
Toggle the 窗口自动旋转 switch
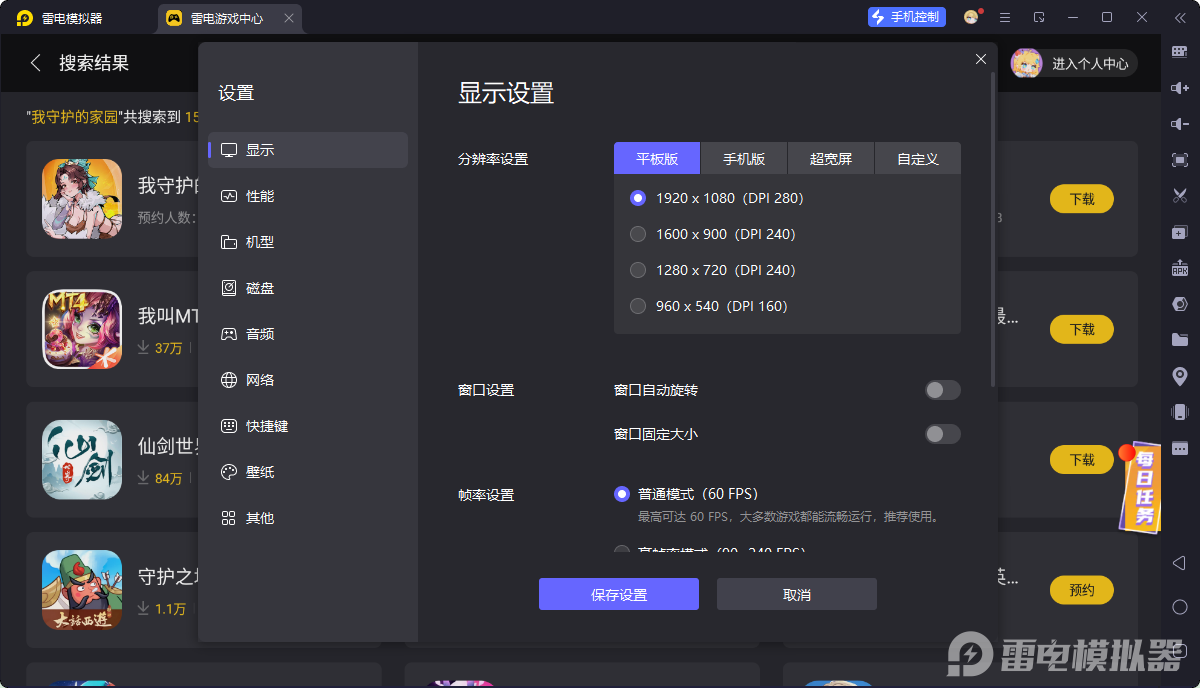coord(942,390)
